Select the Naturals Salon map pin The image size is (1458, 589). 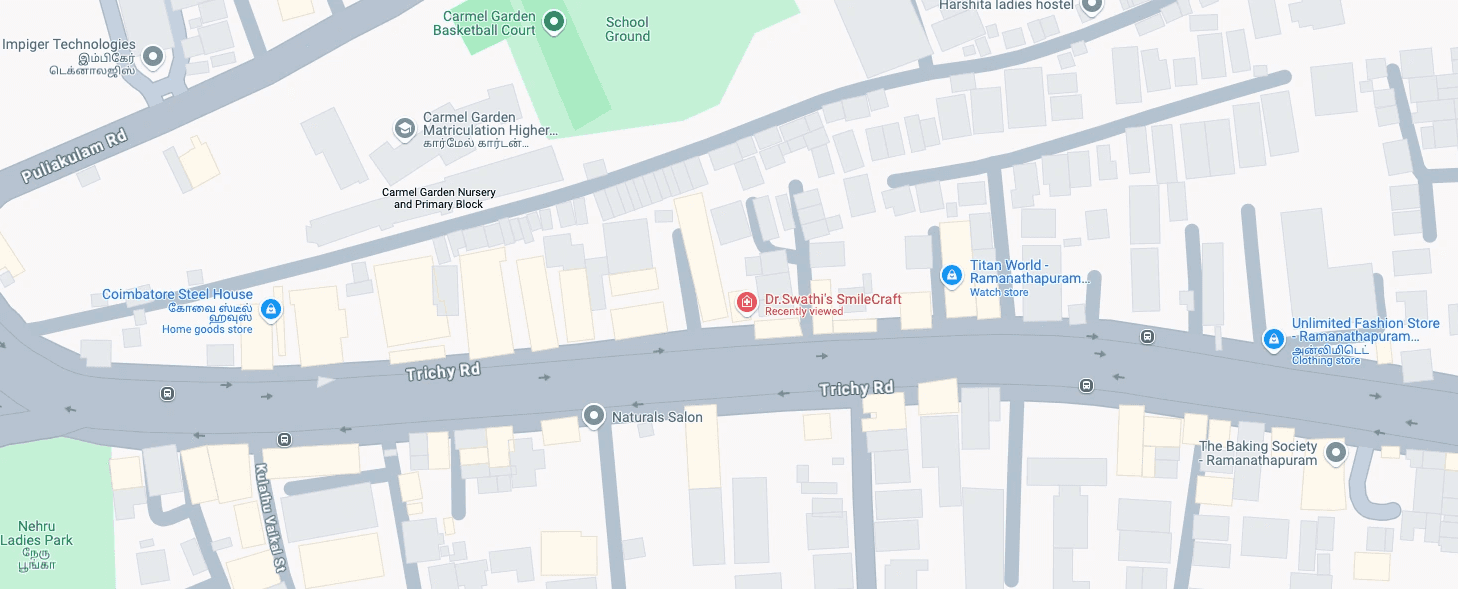[x=594, y=416]
